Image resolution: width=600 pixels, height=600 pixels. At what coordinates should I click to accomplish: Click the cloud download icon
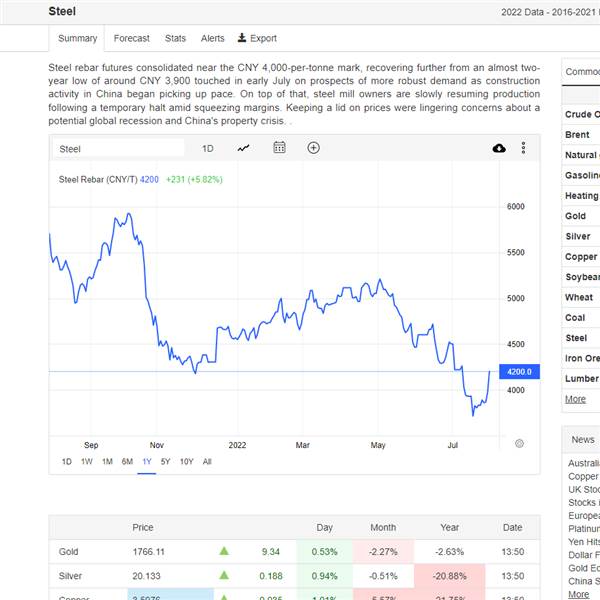pos(499,148)
